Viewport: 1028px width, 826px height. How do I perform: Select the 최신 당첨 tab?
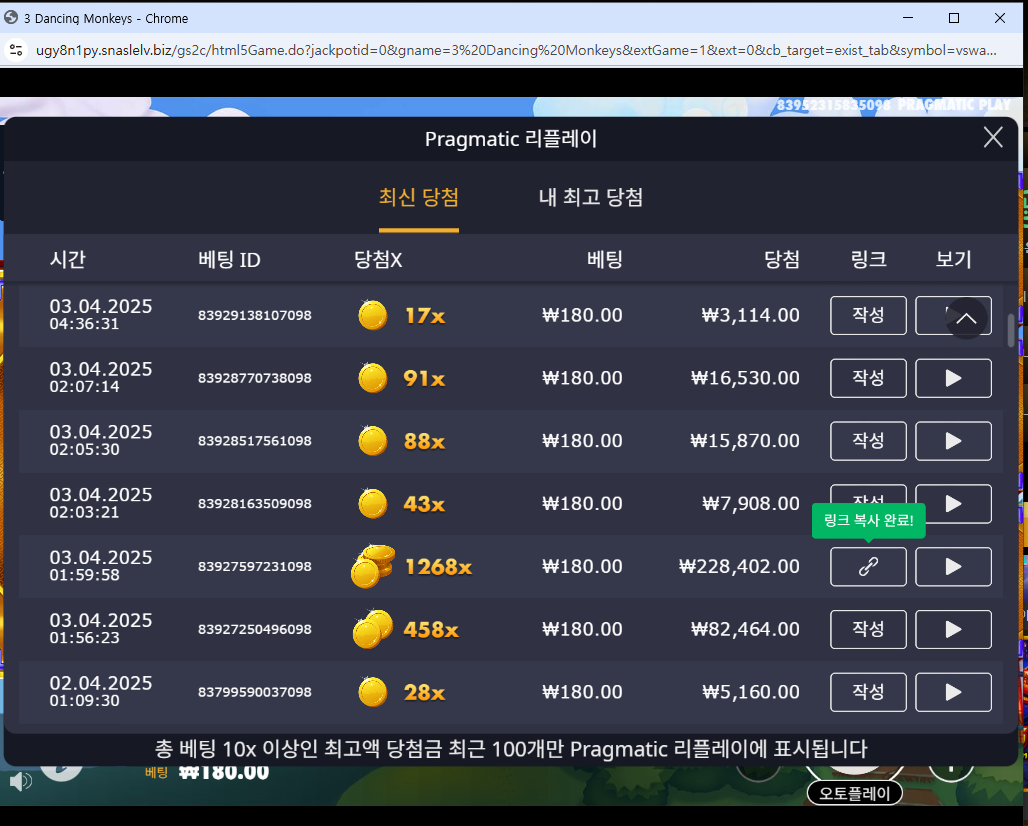tap(419, 197)
